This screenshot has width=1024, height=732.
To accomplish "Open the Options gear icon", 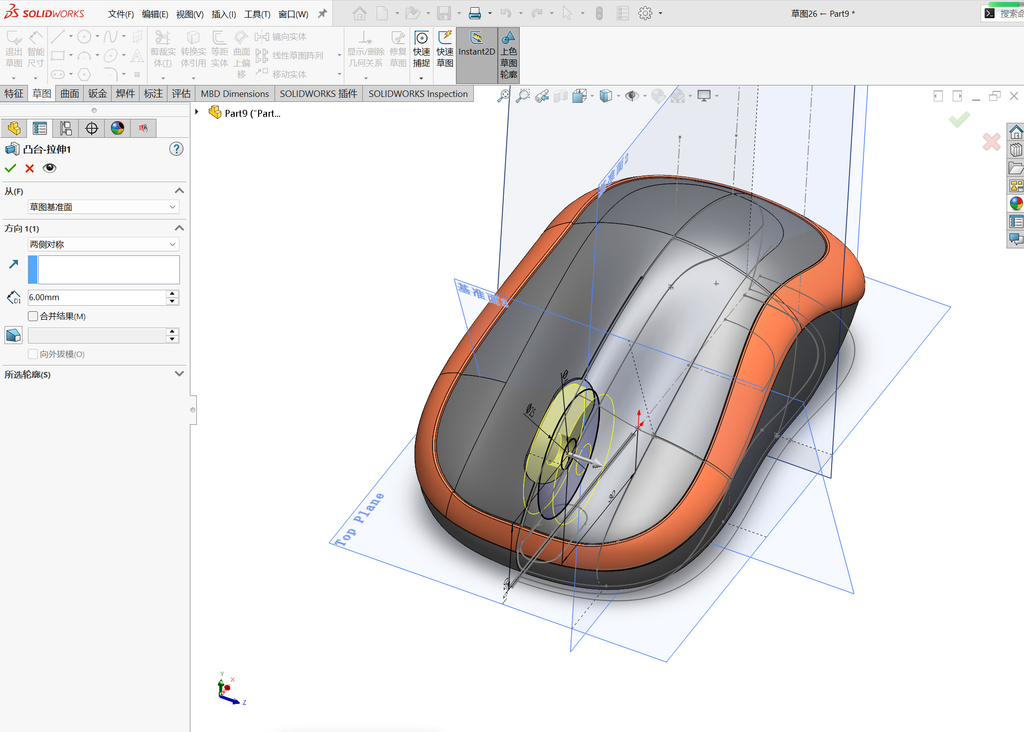I will coord(645,13).
